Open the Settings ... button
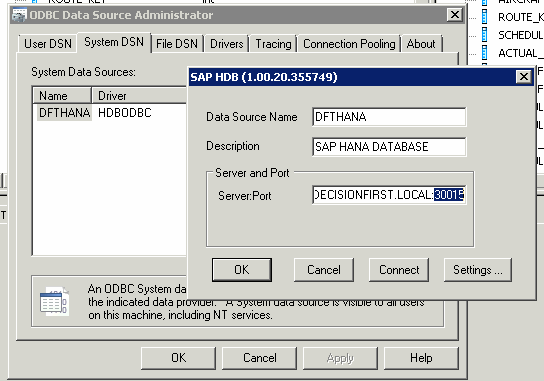 [x=478, y=270]
